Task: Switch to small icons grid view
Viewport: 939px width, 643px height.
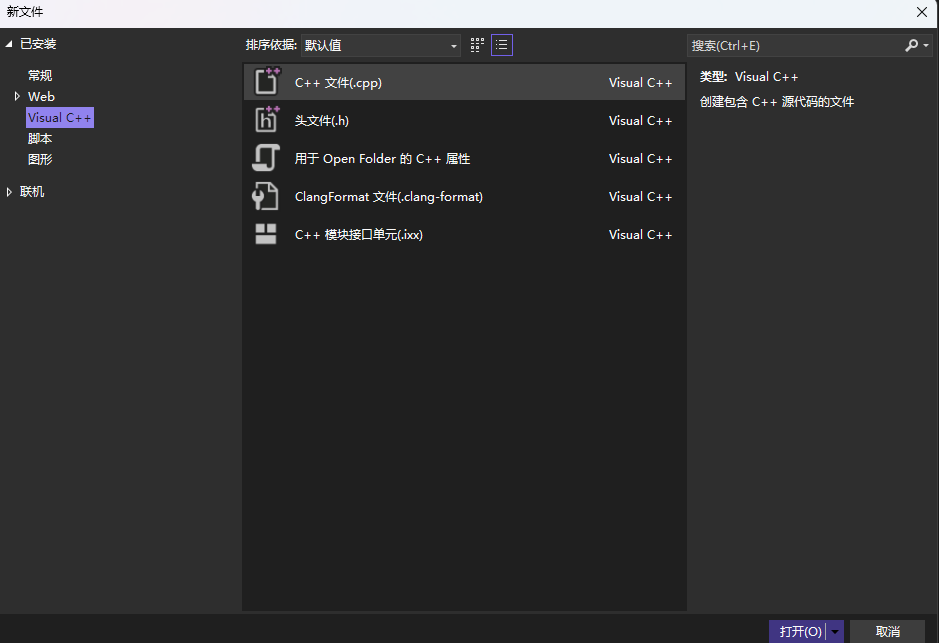Action: coord(477,46)
